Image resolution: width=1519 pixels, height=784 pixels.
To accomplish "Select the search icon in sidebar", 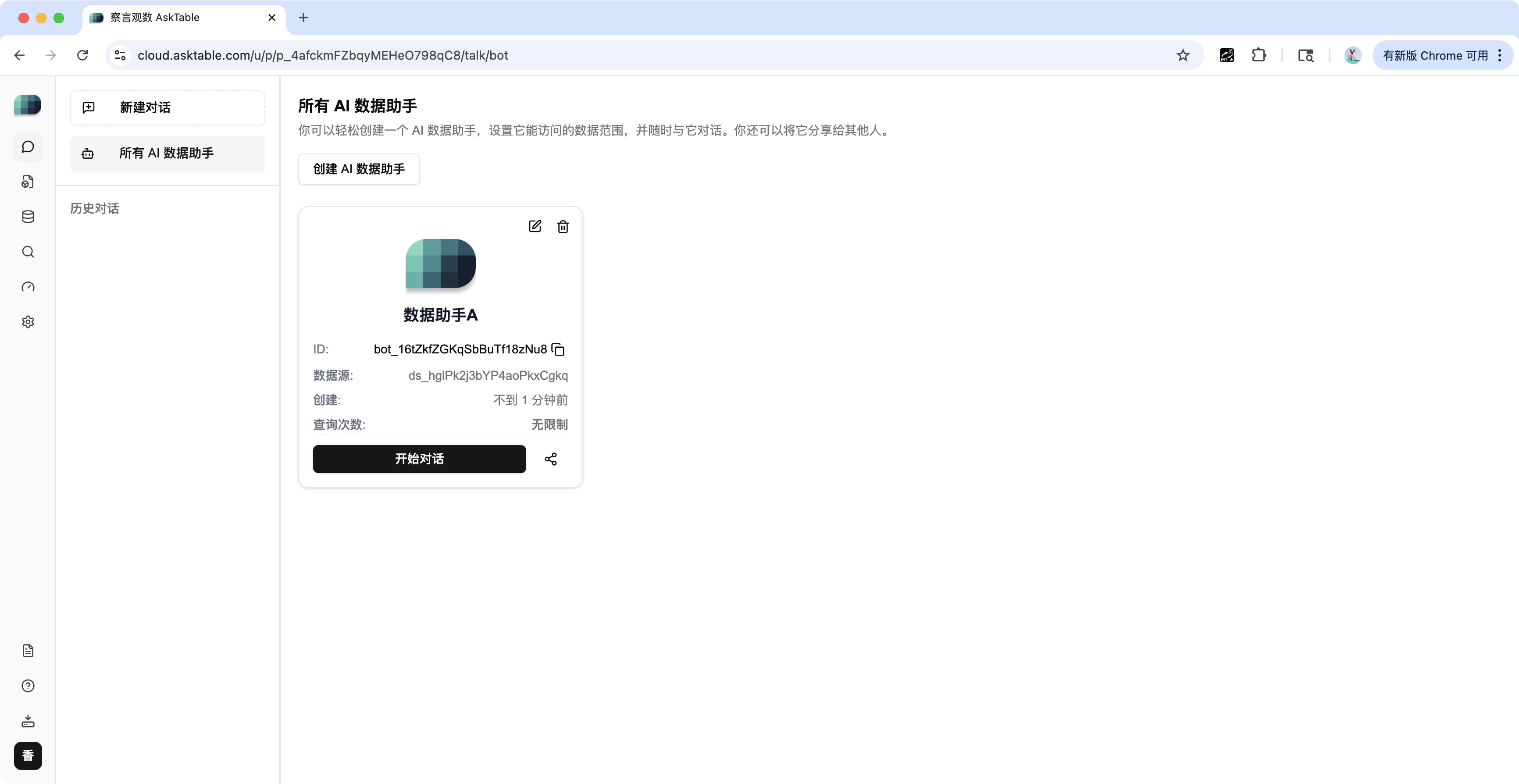I will pyautogui.click(x=27, y=252).
